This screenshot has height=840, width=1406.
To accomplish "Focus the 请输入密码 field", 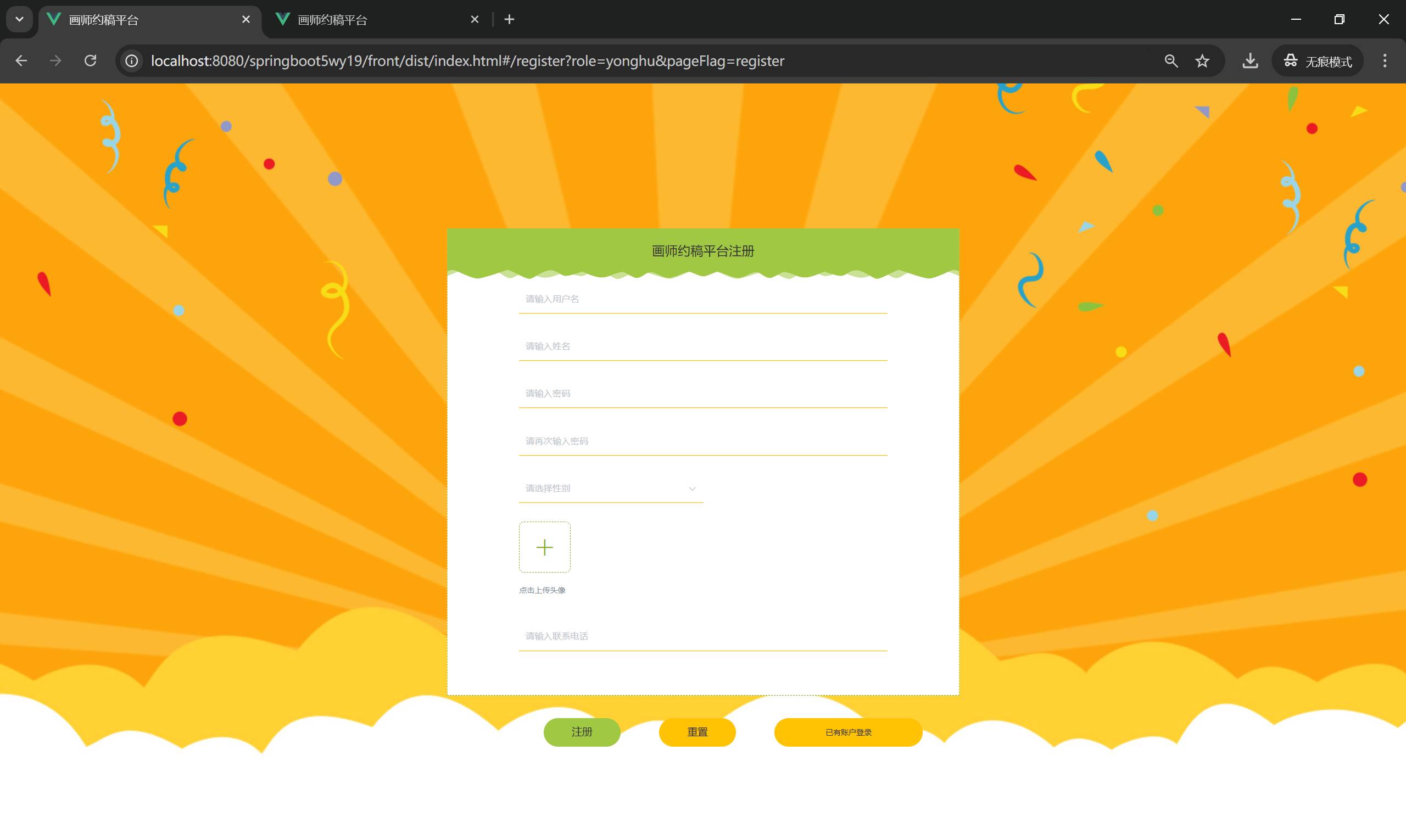I will [x=702, y=394].
